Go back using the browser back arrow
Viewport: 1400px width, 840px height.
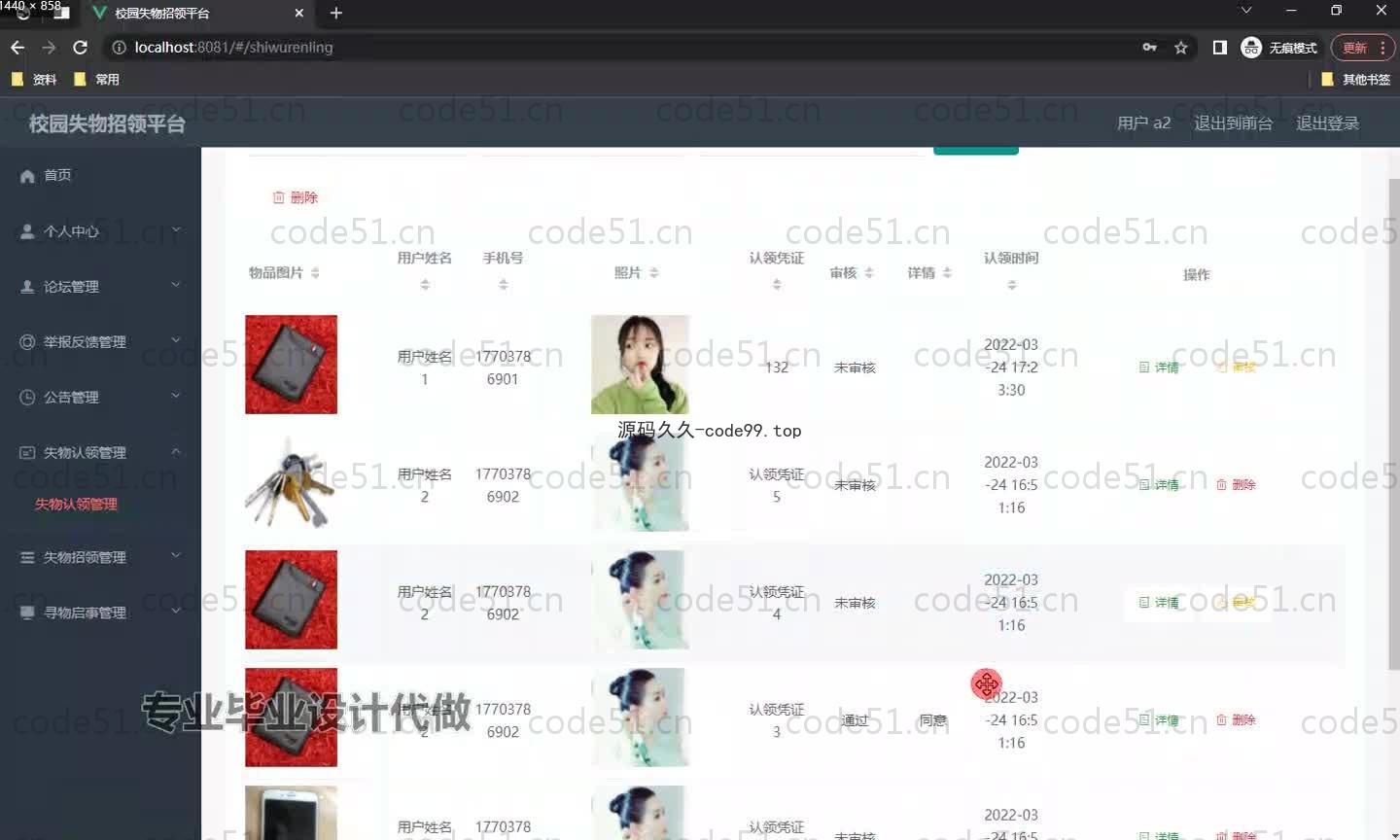tap(17, 48)
